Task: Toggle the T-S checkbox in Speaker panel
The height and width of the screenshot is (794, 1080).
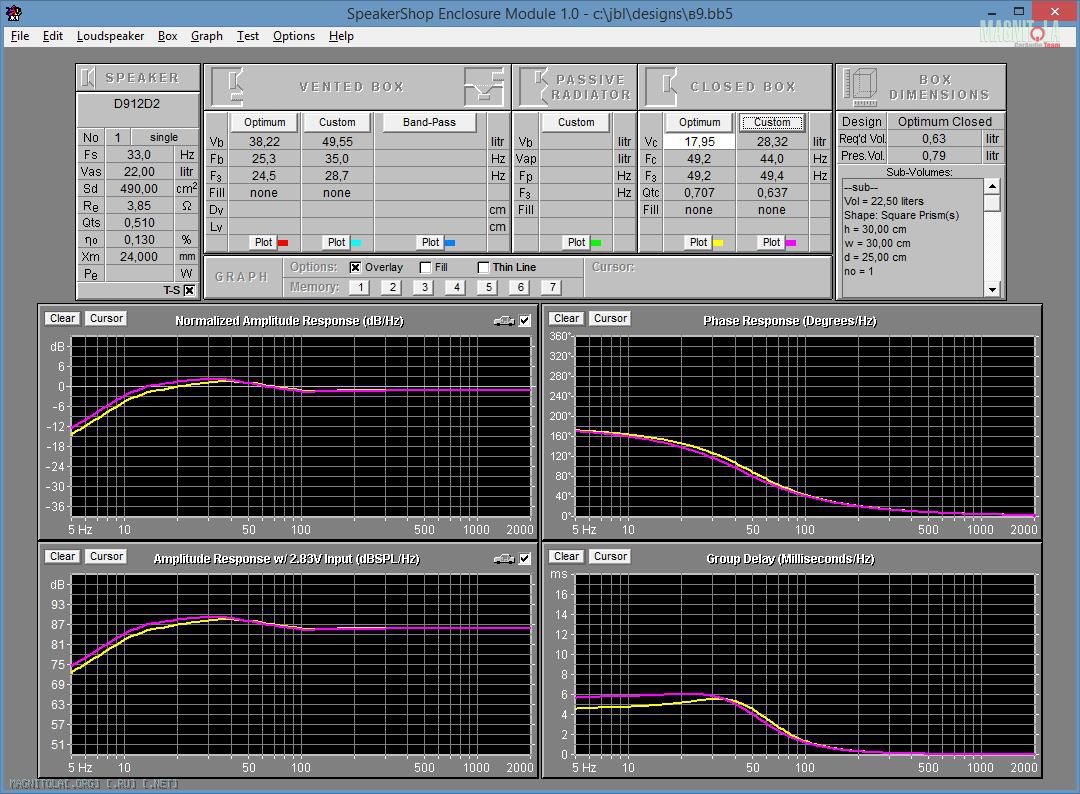Action: 189,291
